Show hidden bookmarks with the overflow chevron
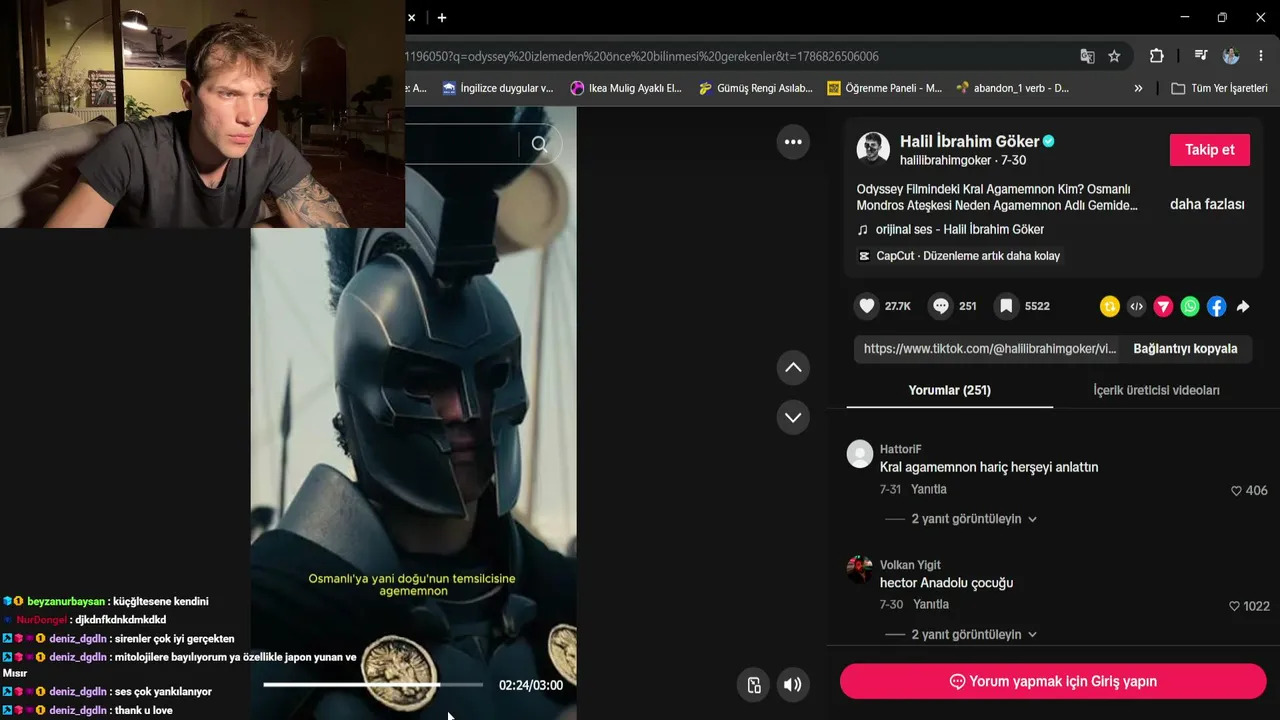The image size is (1280, 720). (x=1138, y=88)
